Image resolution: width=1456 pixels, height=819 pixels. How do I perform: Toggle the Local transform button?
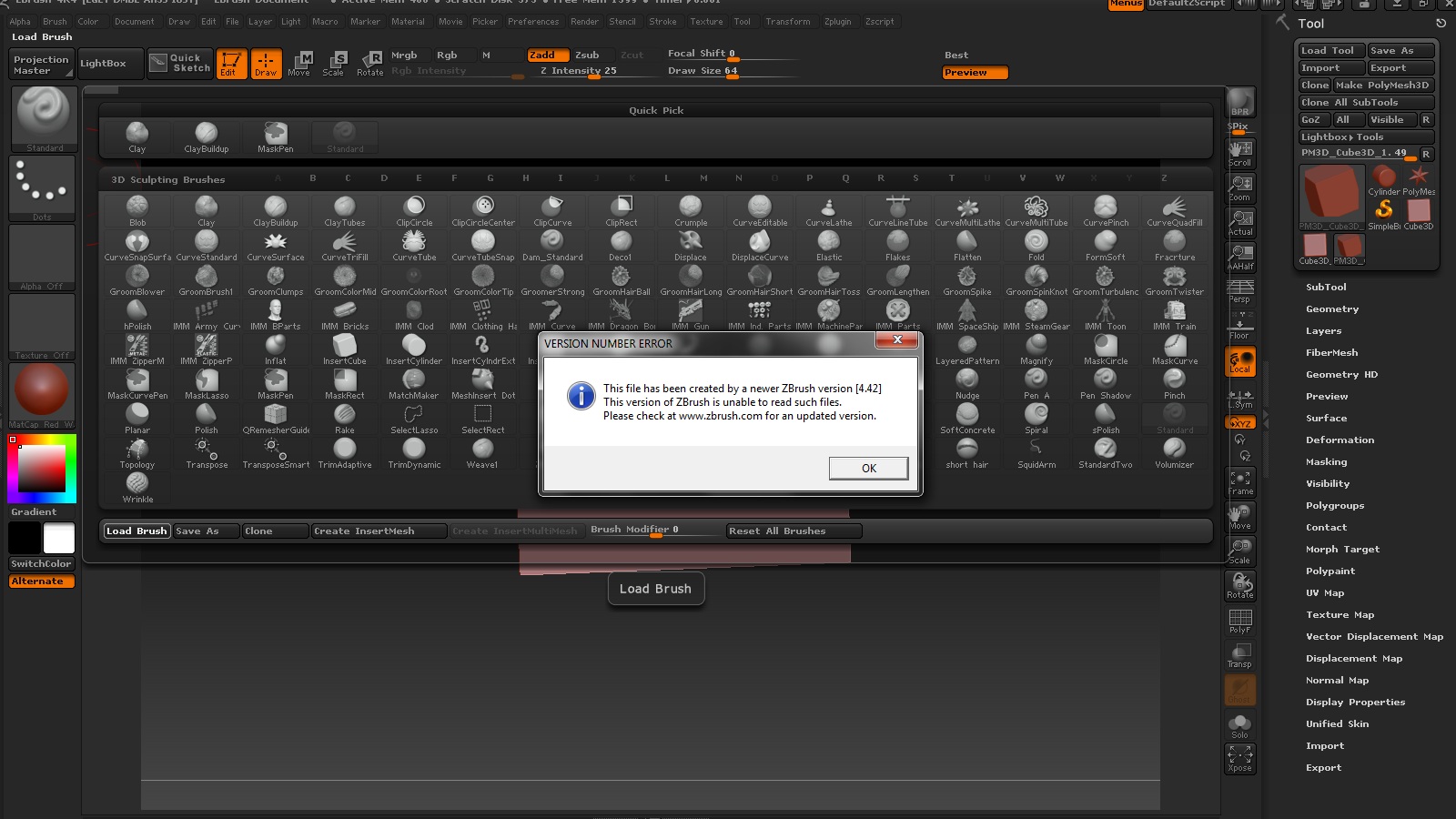(x=1240, y=361)
